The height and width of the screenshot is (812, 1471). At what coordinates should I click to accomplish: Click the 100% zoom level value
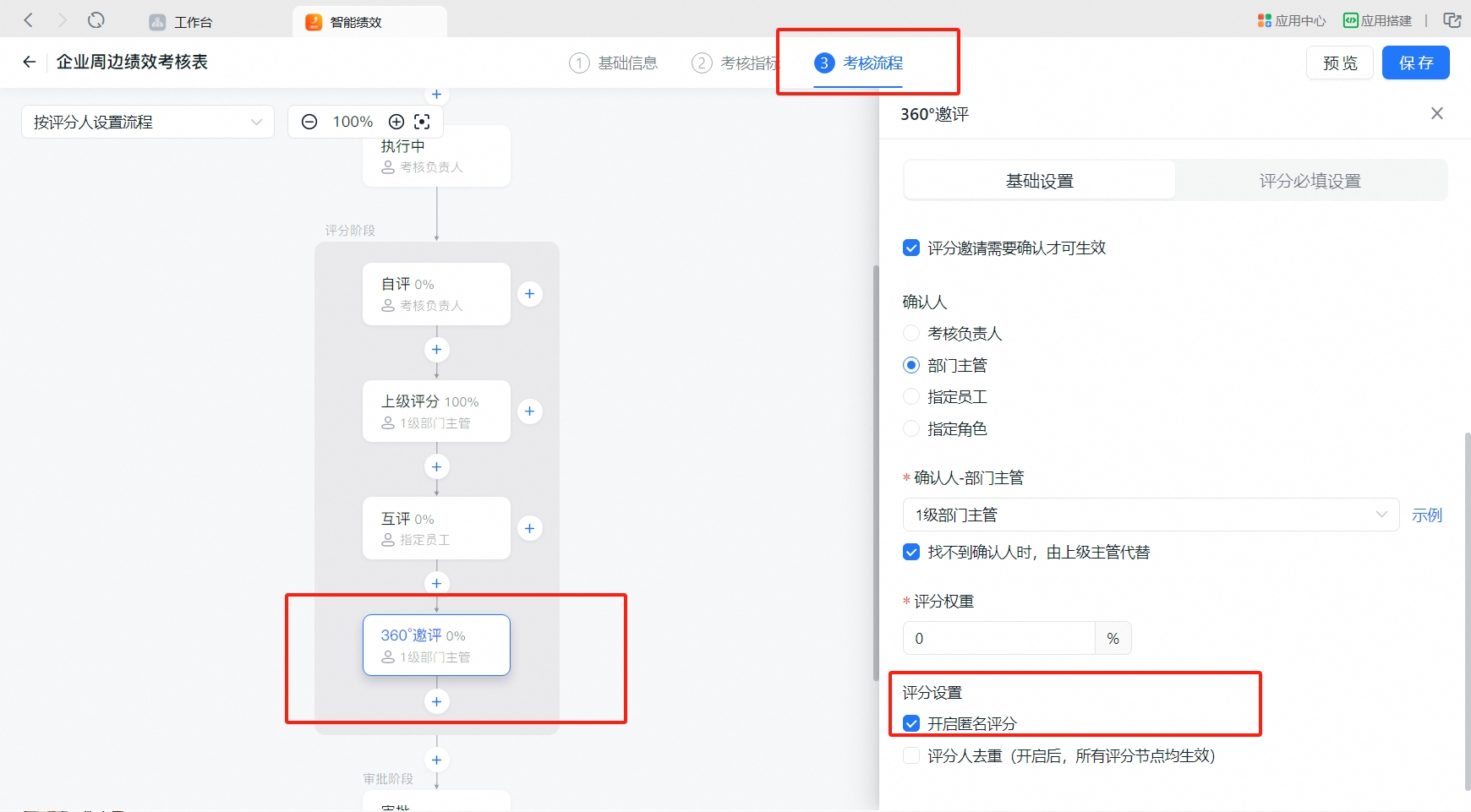pos(353,122)
